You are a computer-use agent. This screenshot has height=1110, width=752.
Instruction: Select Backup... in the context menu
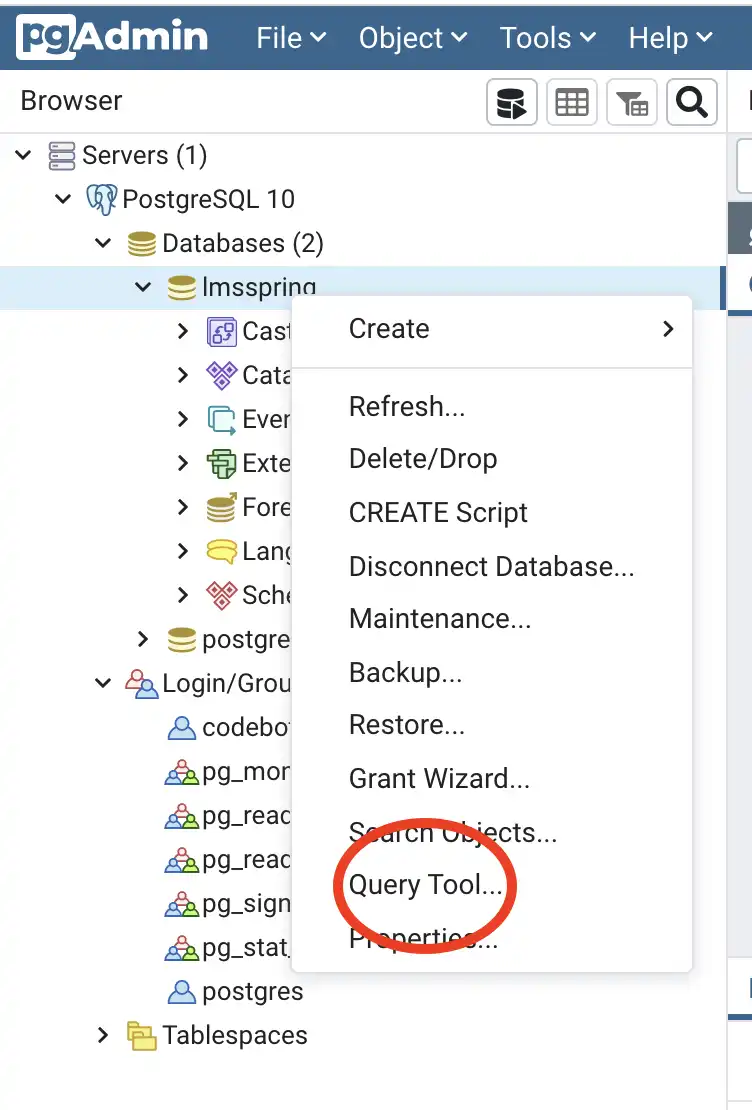click(x=405, y=673)
